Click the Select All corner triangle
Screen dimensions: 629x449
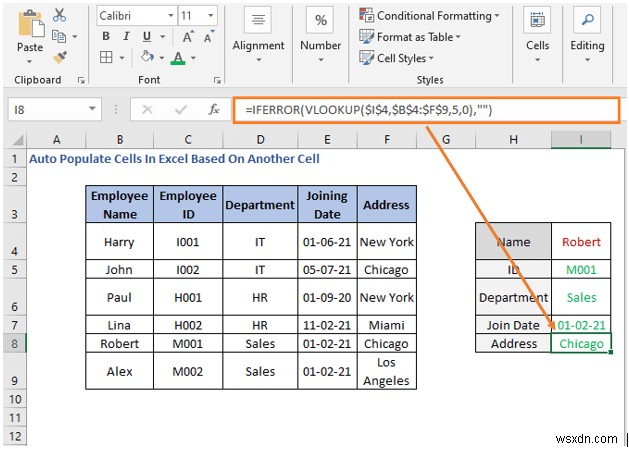pyautogui.click(x=17, y=140)
